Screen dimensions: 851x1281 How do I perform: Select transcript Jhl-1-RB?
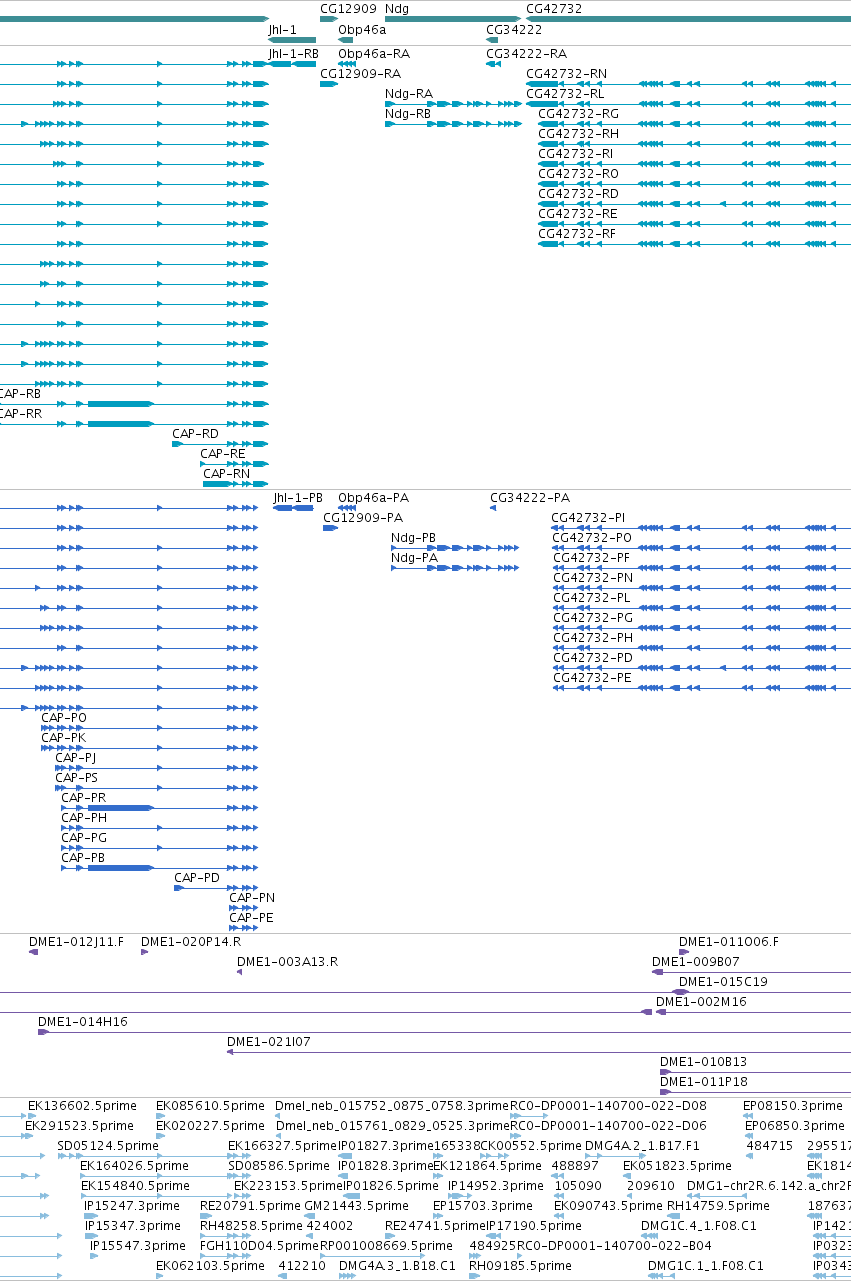click(293, 53)
